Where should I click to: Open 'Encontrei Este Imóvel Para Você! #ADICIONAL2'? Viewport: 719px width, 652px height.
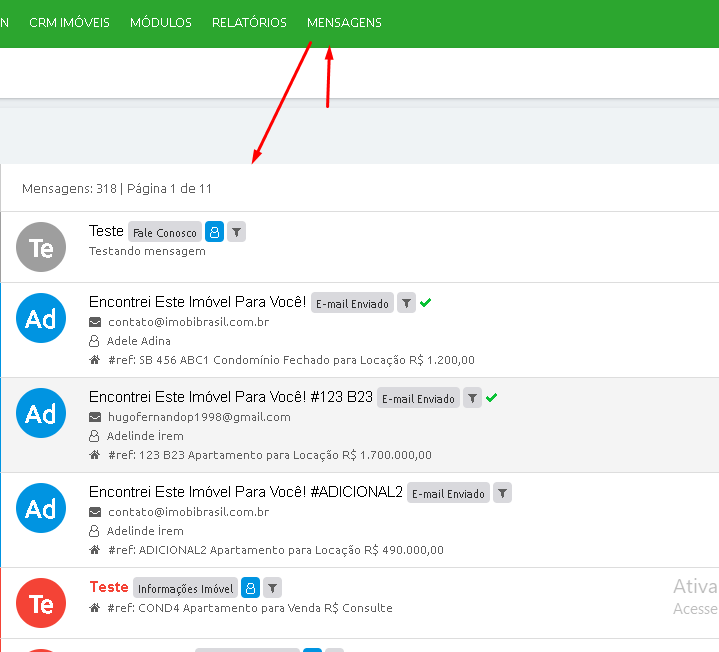(246, 492)
